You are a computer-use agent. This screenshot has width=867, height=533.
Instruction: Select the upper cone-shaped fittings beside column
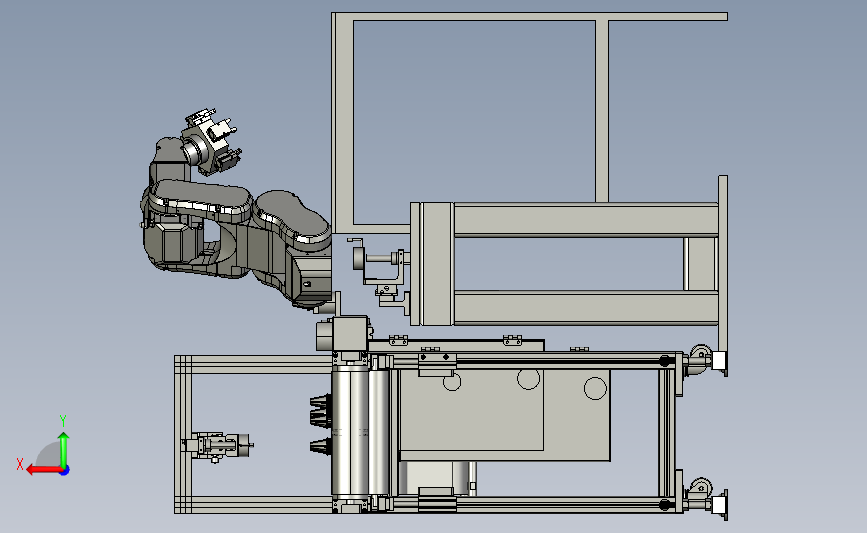click(x=320, y=411)
